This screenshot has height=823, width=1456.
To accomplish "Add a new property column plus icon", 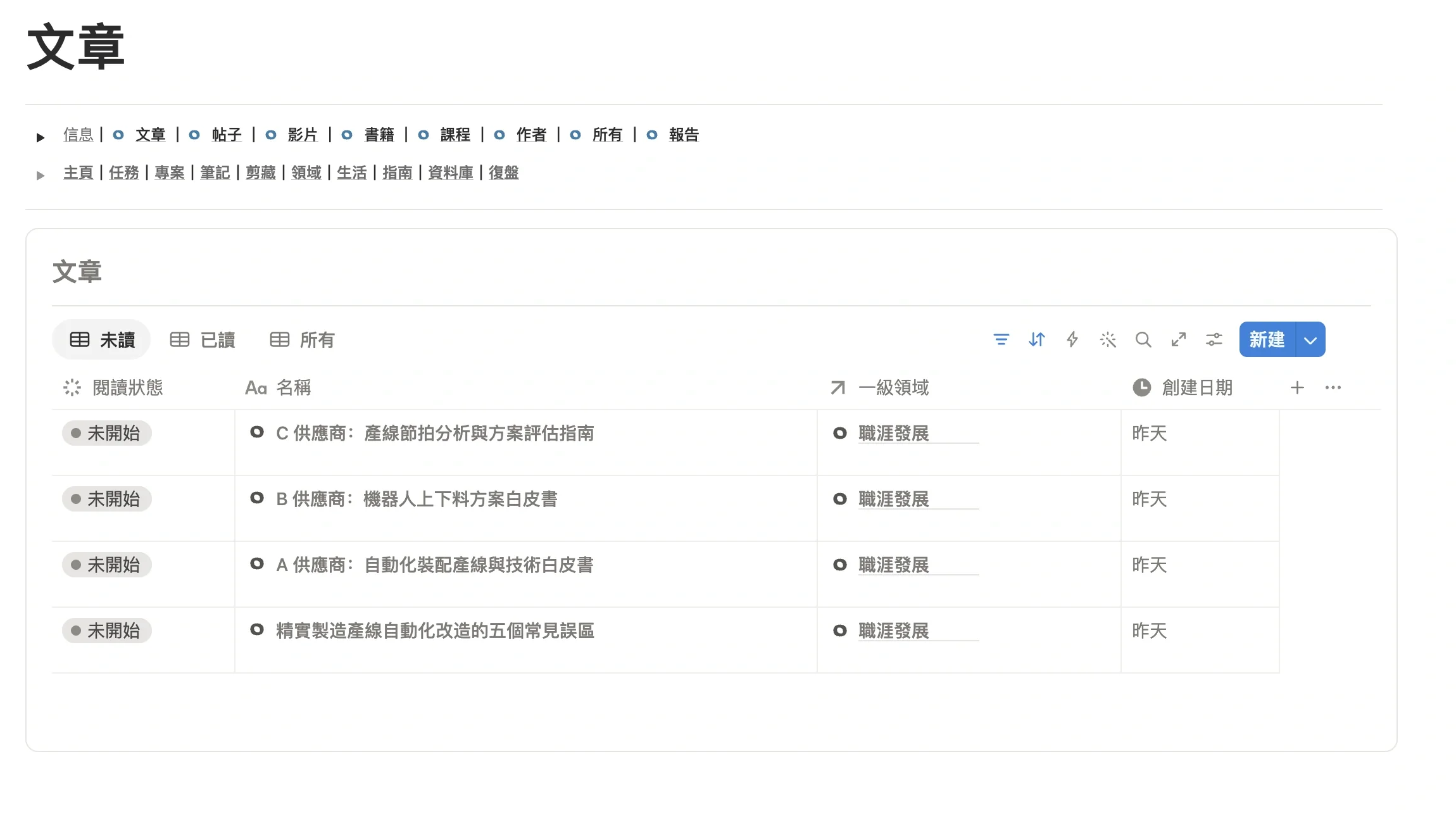I will click(x=1297, y=387).
